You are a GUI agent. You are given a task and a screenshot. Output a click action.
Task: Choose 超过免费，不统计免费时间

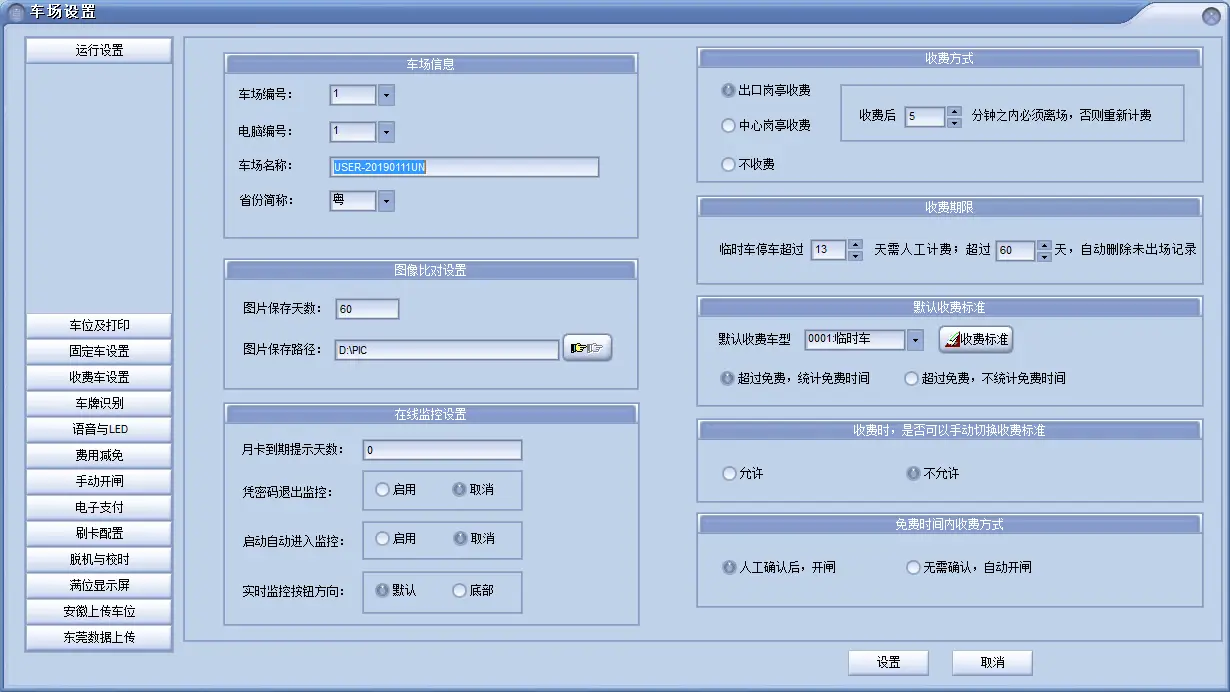pos(910,378)
